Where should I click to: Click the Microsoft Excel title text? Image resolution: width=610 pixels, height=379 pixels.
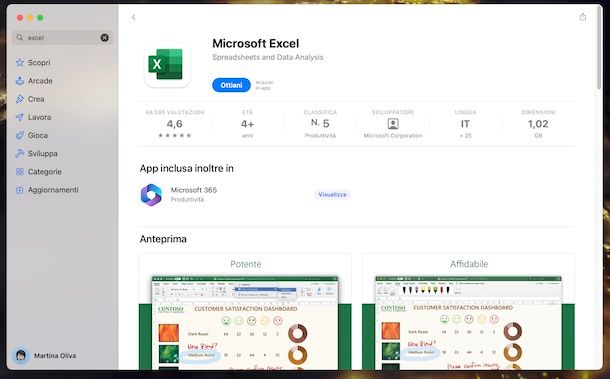[256, 43]
